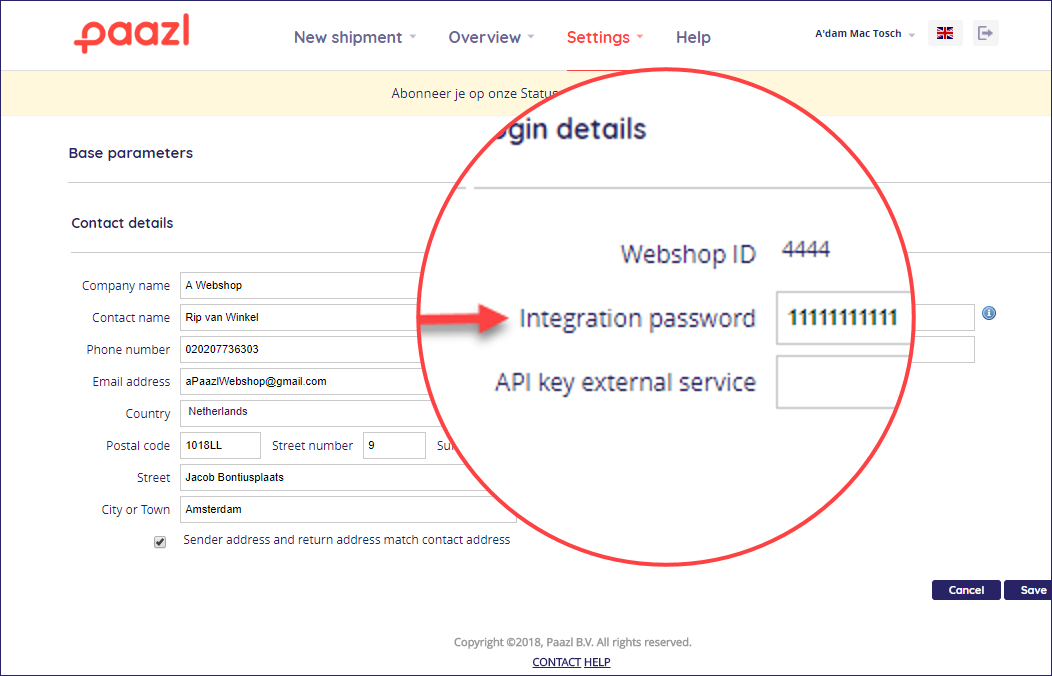Open the CONTACT footer link
The image size is (1052, 676).
coord(556,662)
